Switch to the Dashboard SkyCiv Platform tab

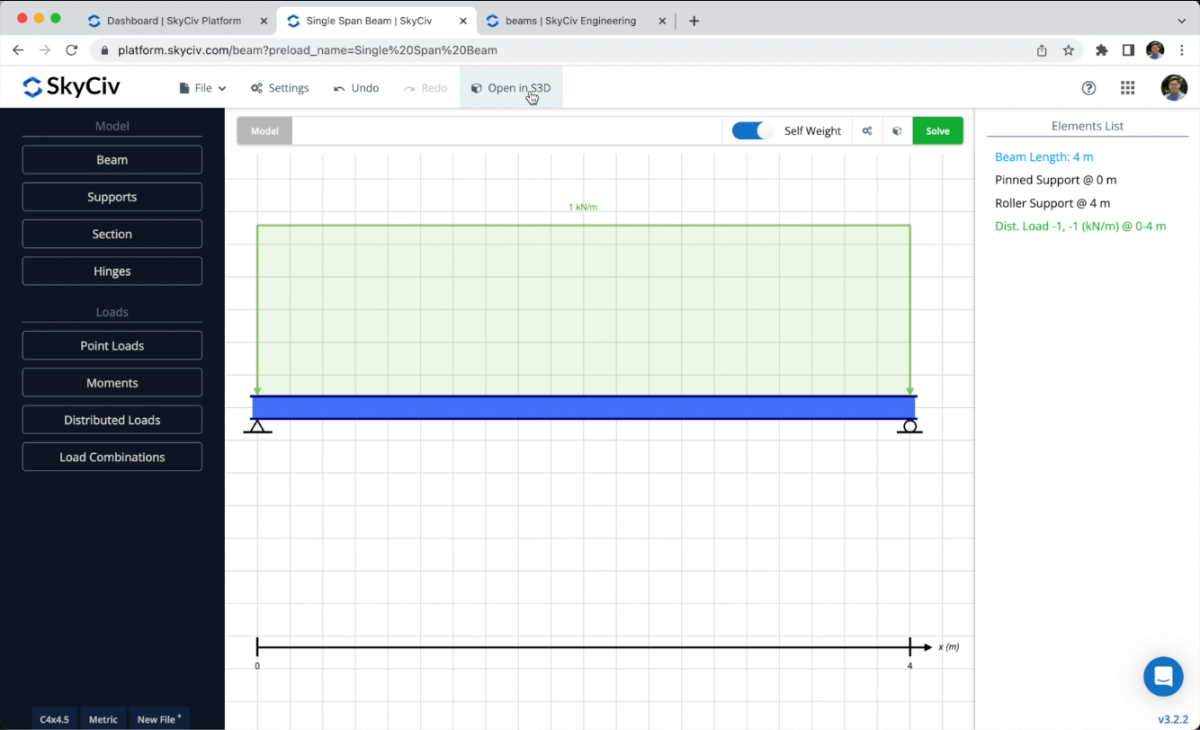(x=173, y=21)
